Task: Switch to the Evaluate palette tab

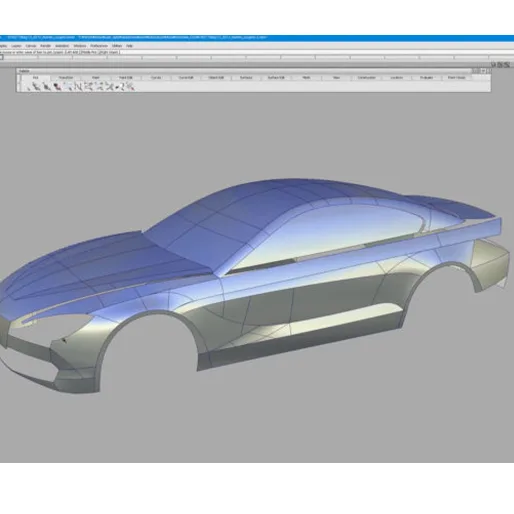Action: (x=426, y=77)
